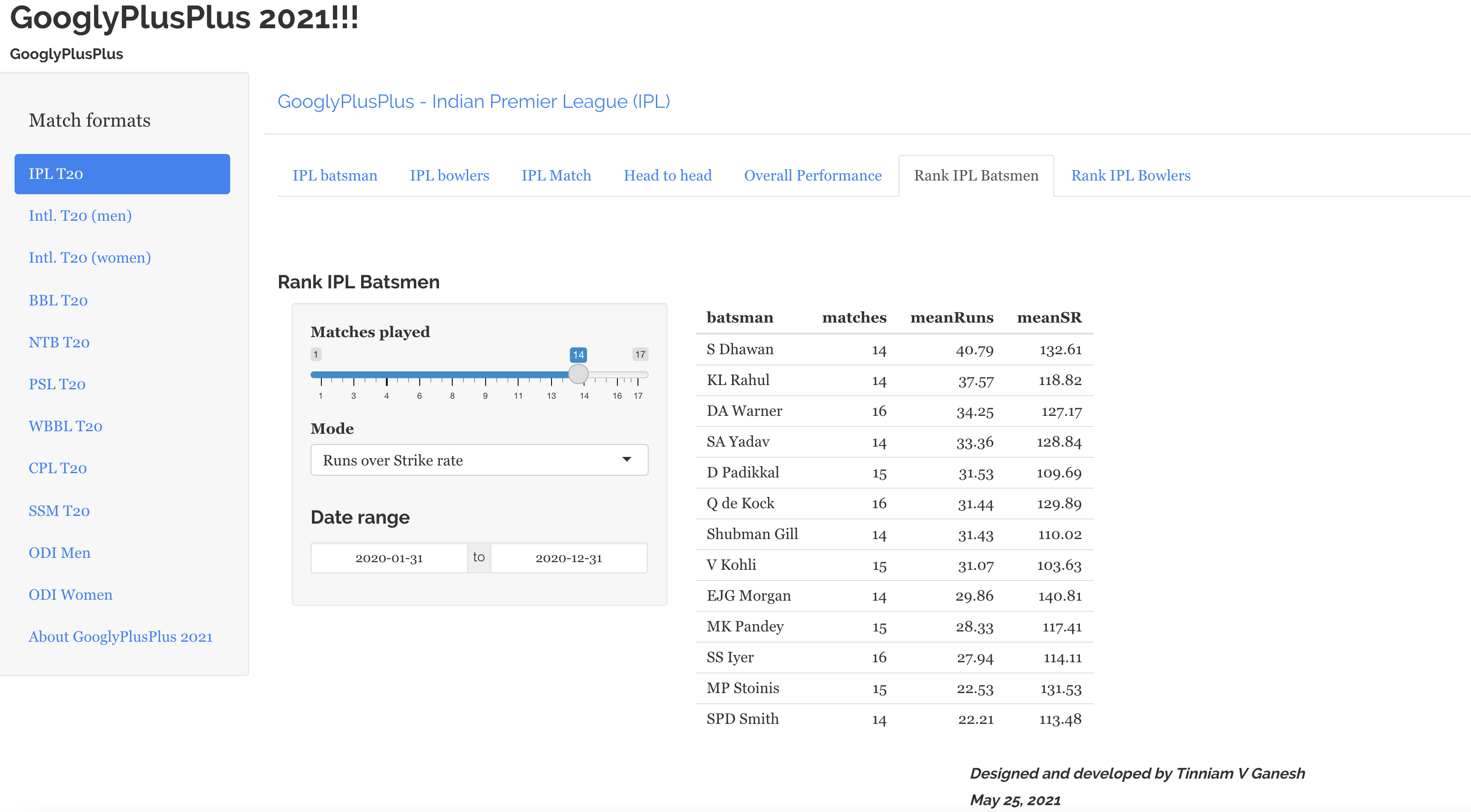The height and width of the screenshot is (812, 1471).
Task: Open the ODI Women format
Action: point(70,594)
